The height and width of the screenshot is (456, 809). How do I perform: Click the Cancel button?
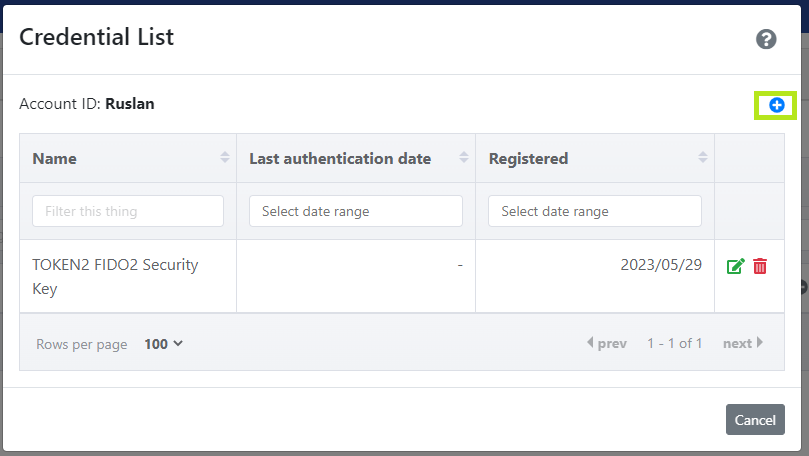755,420
